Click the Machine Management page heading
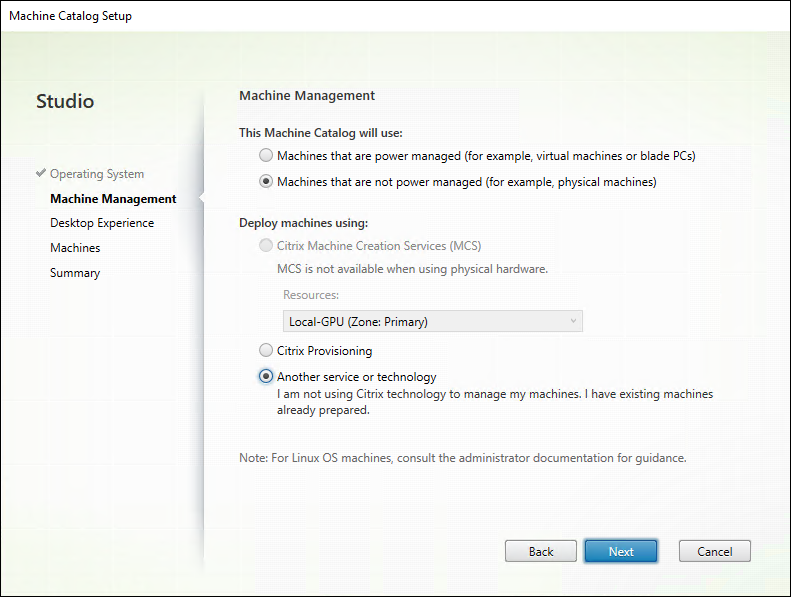Viewport: 791px width, 597px height. tap(307, 96)
